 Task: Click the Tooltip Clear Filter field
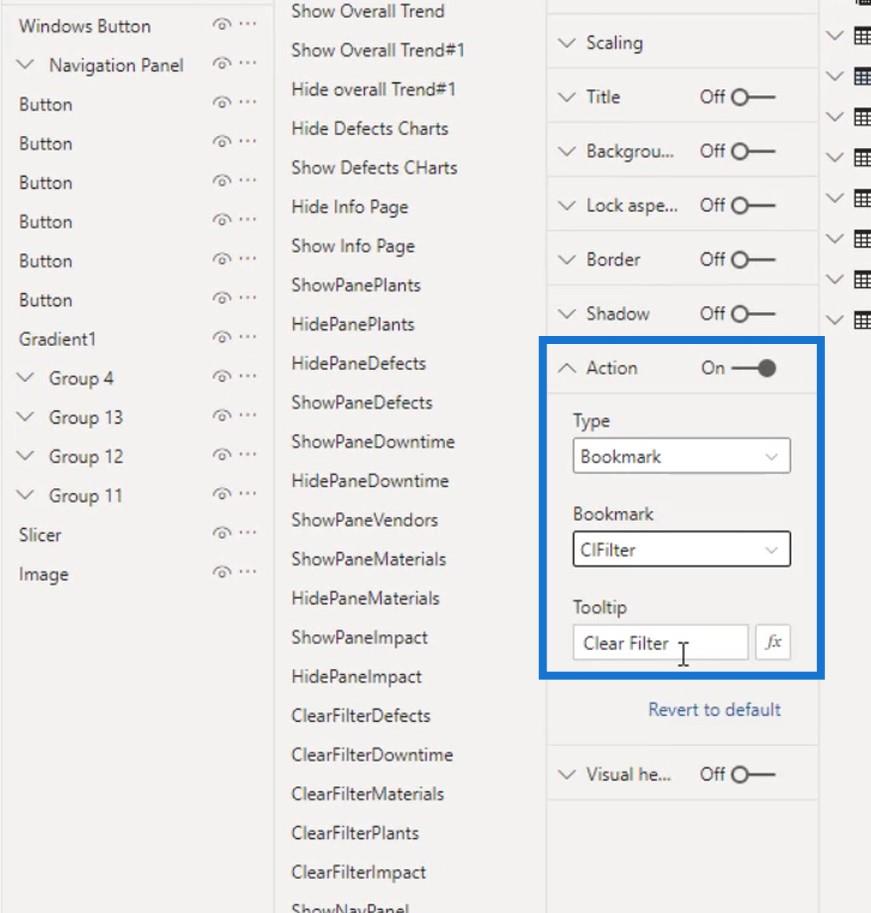coord(660,642)
